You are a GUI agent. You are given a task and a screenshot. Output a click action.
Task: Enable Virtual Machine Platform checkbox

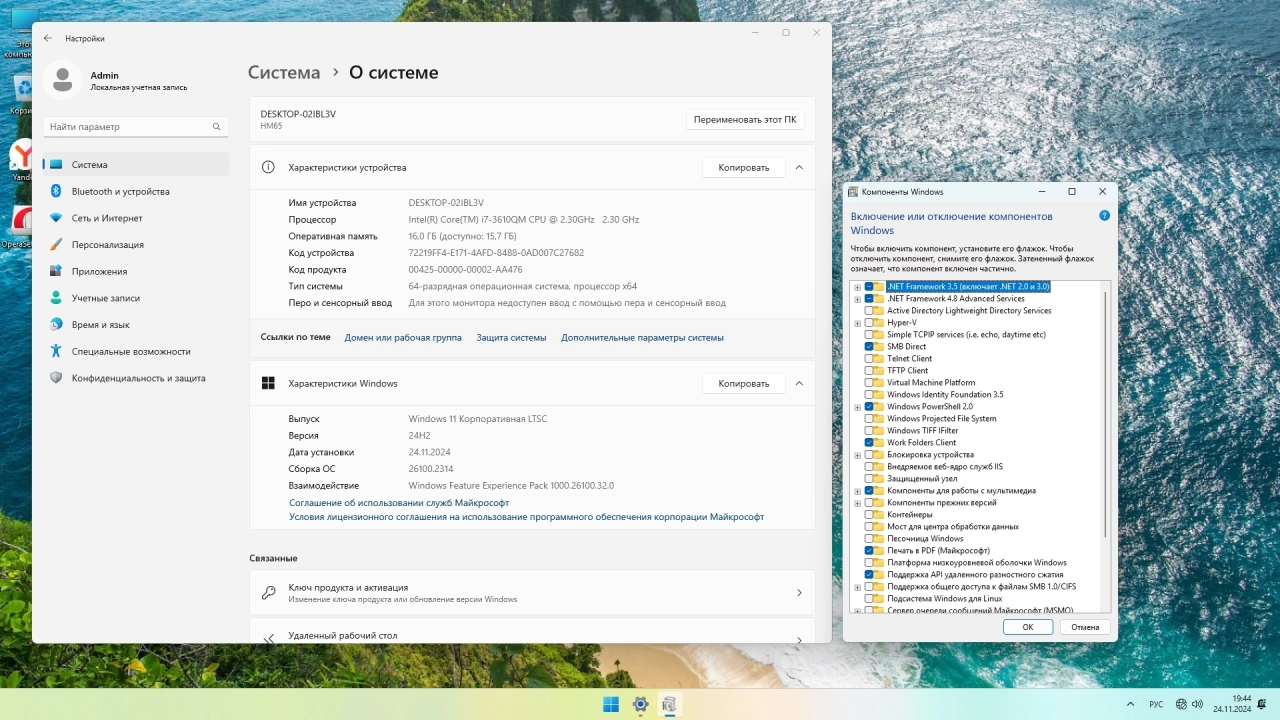869,383
